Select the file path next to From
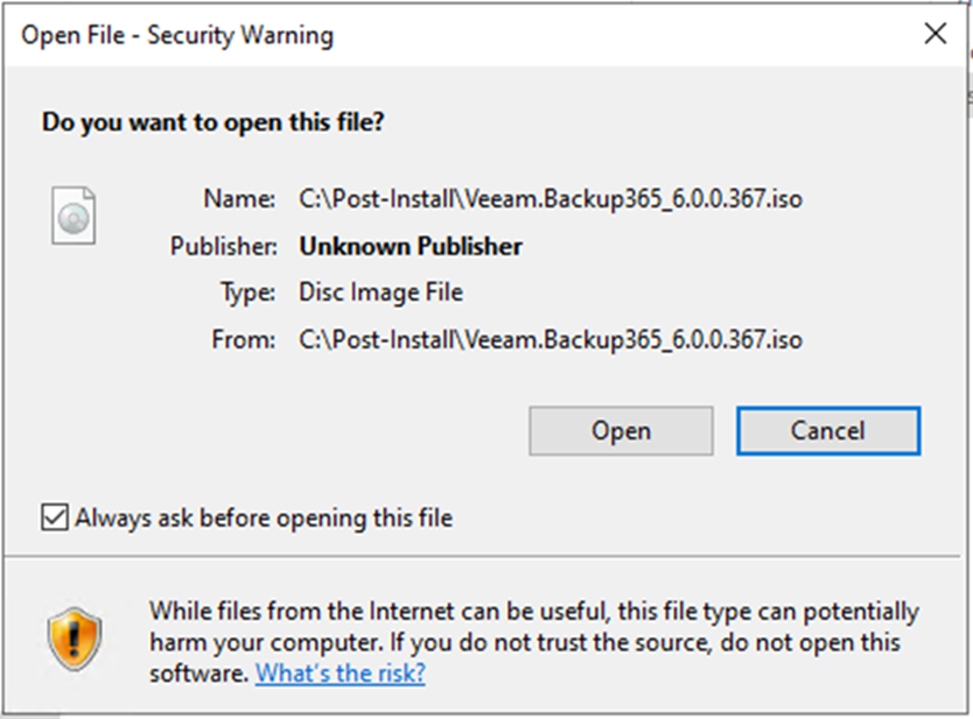973x719 pixels. (550, 340)
